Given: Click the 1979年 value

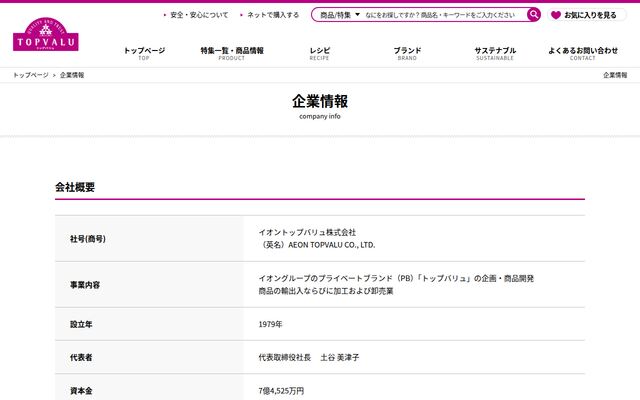Looking at the screenshot, I should pos(270,324).
